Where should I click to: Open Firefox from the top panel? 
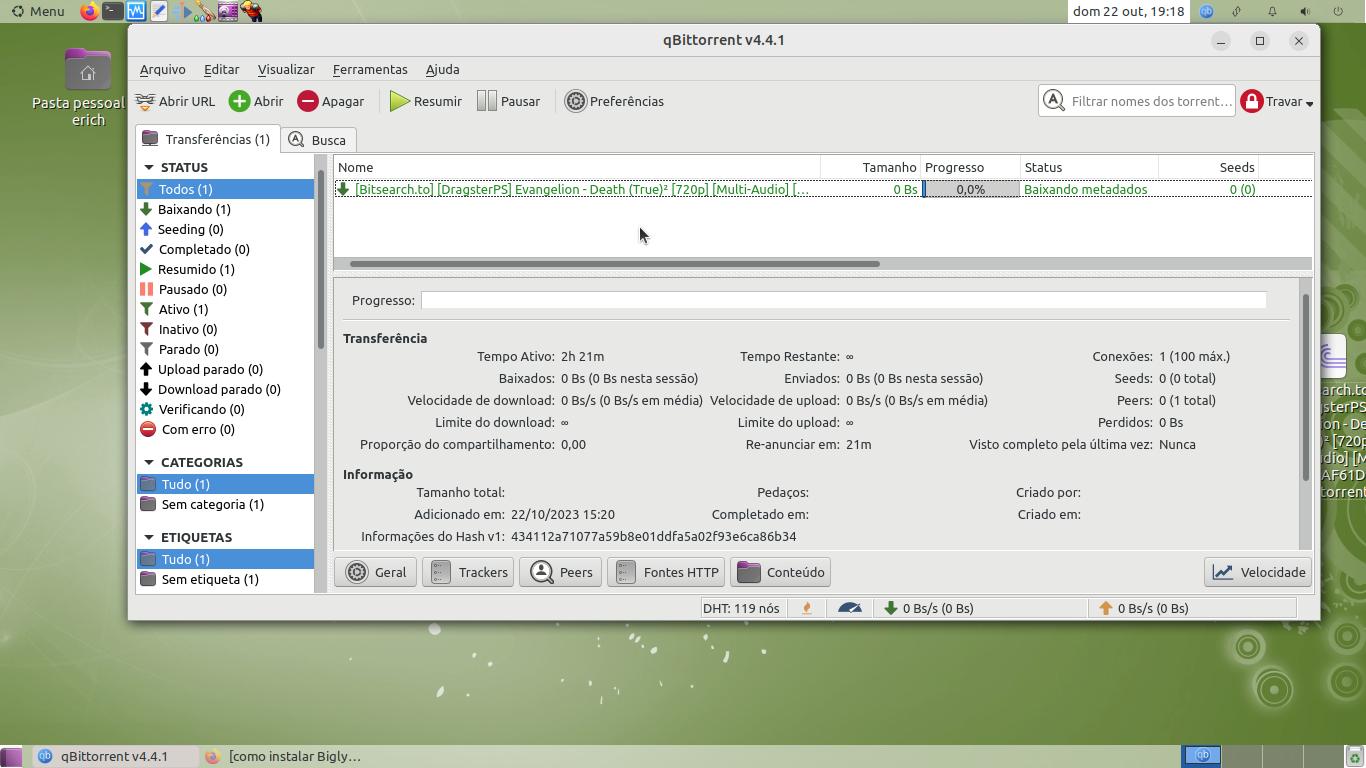(x=89, y=12)
